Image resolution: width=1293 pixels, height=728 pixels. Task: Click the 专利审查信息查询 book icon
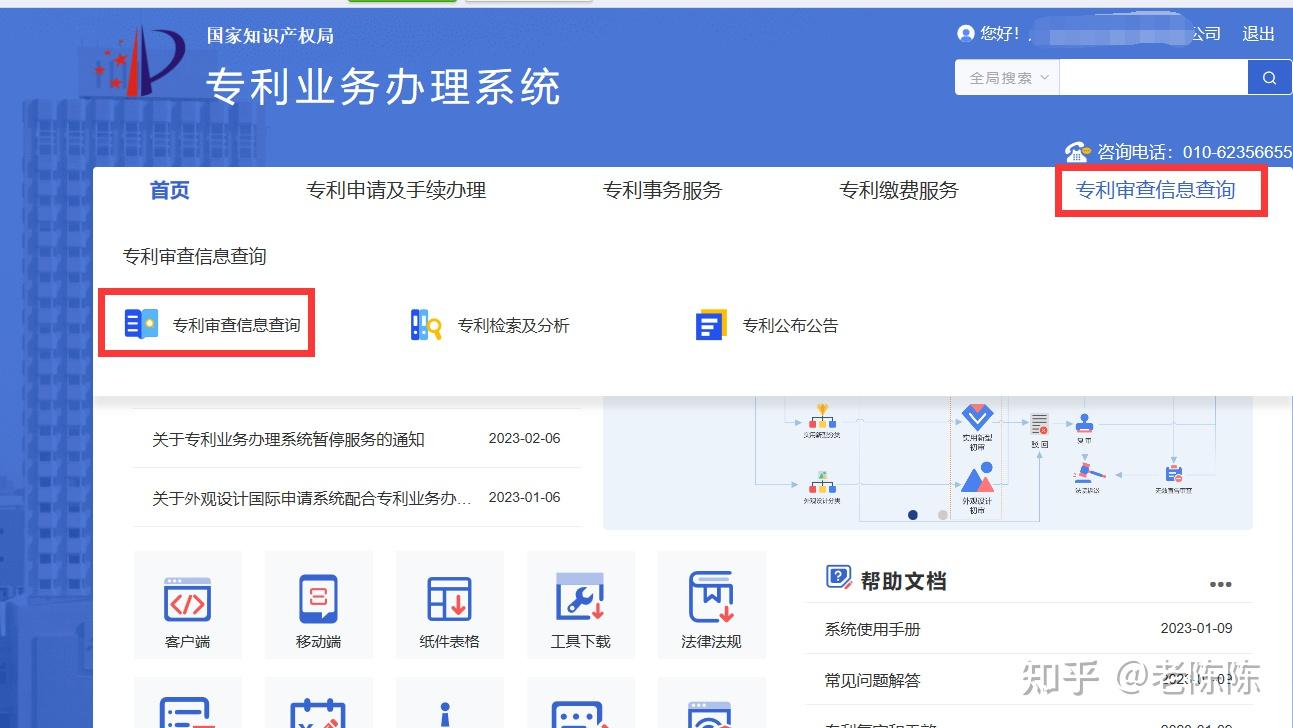point(141,324)
